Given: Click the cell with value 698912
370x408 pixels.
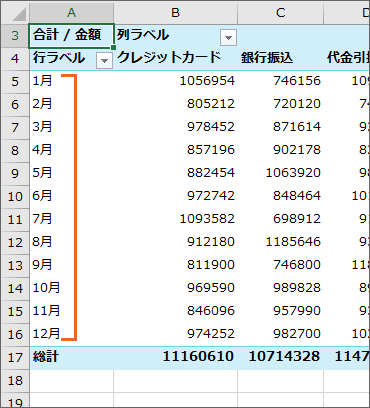Looking at the screenshot, I should click(x=280, y=220).
